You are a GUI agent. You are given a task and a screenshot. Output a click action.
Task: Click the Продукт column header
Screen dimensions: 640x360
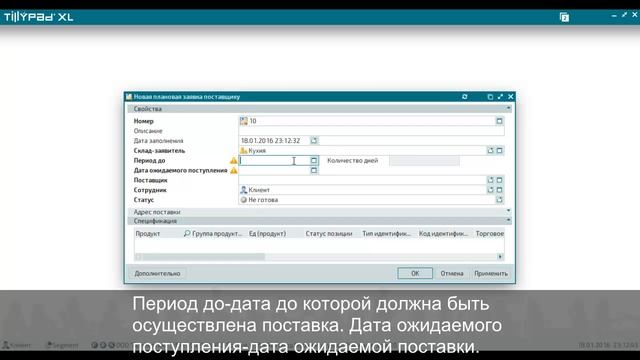point(148,233)
